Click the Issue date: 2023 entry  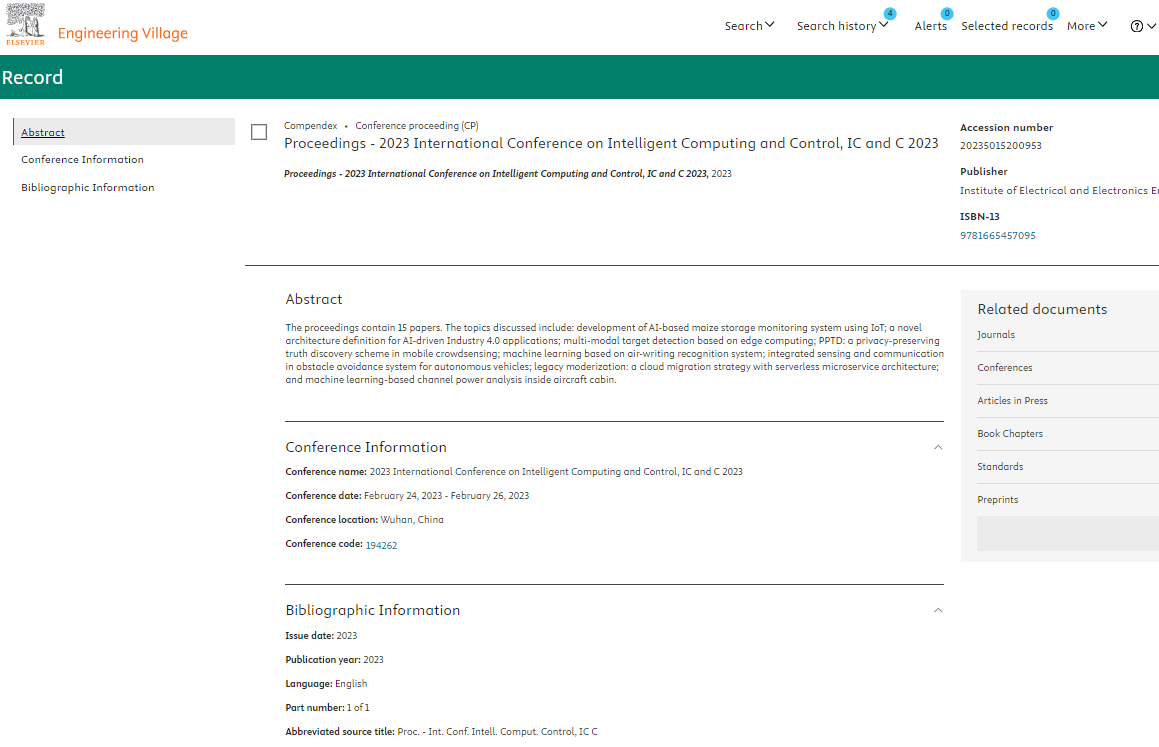coord(321,635)
